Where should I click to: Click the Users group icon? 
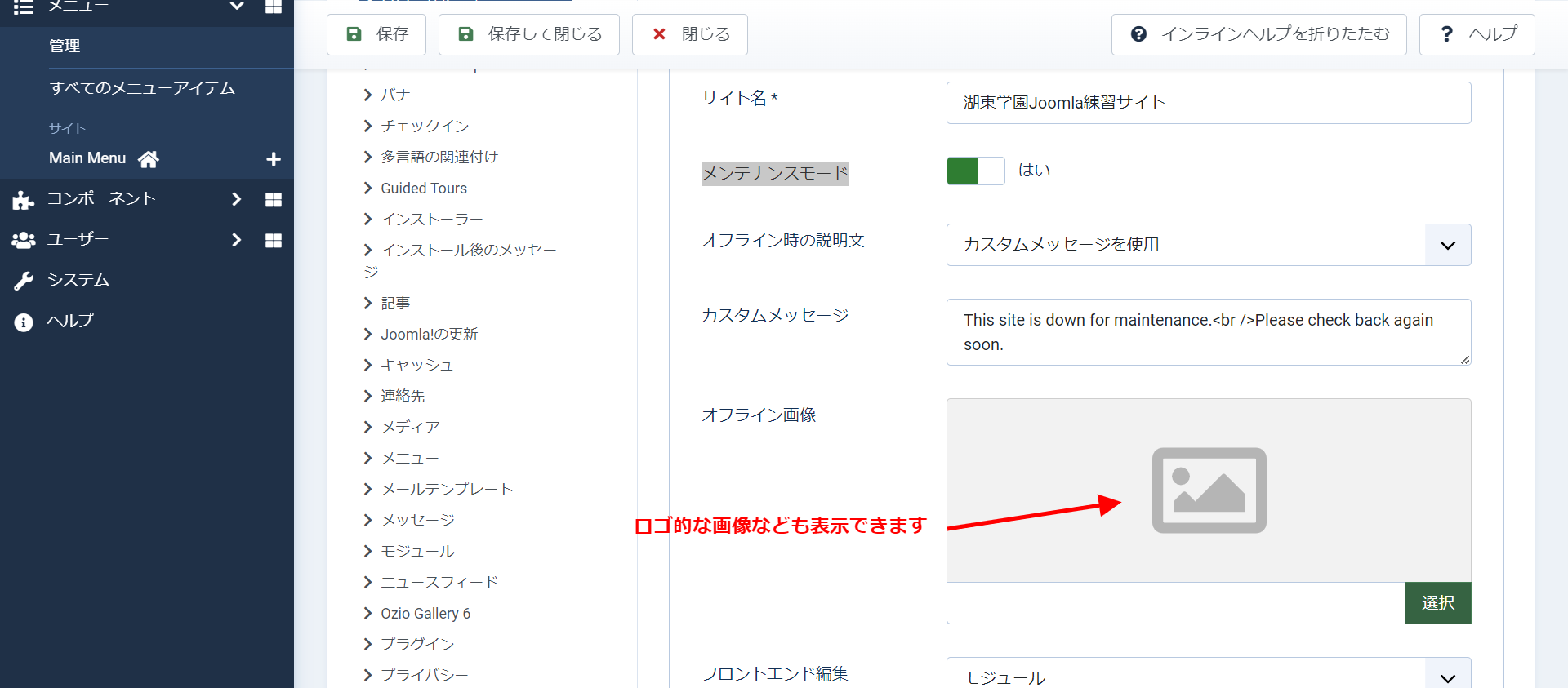click(24, 241)
